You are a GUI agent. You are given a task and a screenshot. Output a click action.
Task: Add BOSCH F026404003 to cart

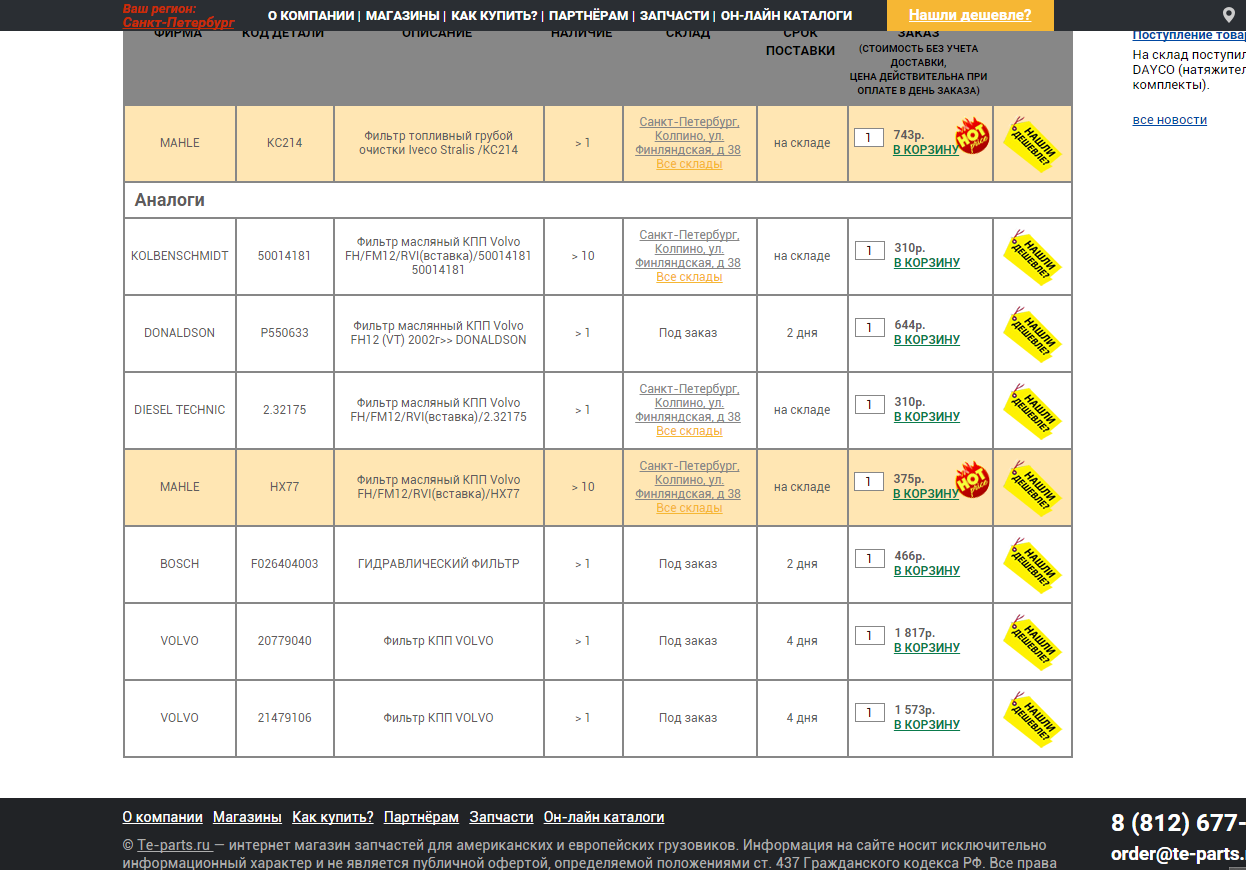[x=926, y=571]
